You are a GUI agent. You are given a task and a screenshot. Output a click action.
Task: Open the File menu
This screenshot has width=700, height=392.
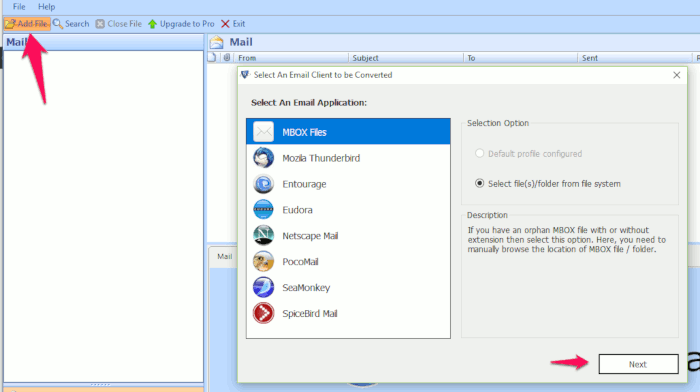point(19,7)
